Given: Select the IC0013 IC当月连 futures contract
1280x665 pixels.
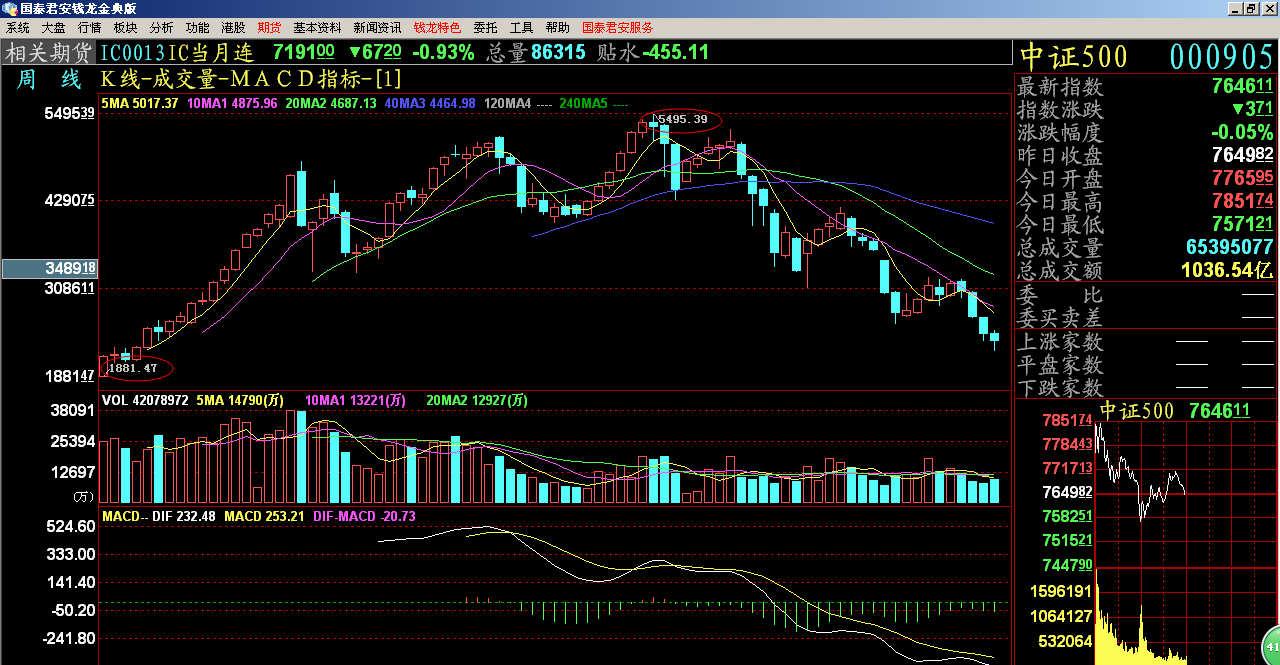Looking at the screenshot, I should click(178, 52).
